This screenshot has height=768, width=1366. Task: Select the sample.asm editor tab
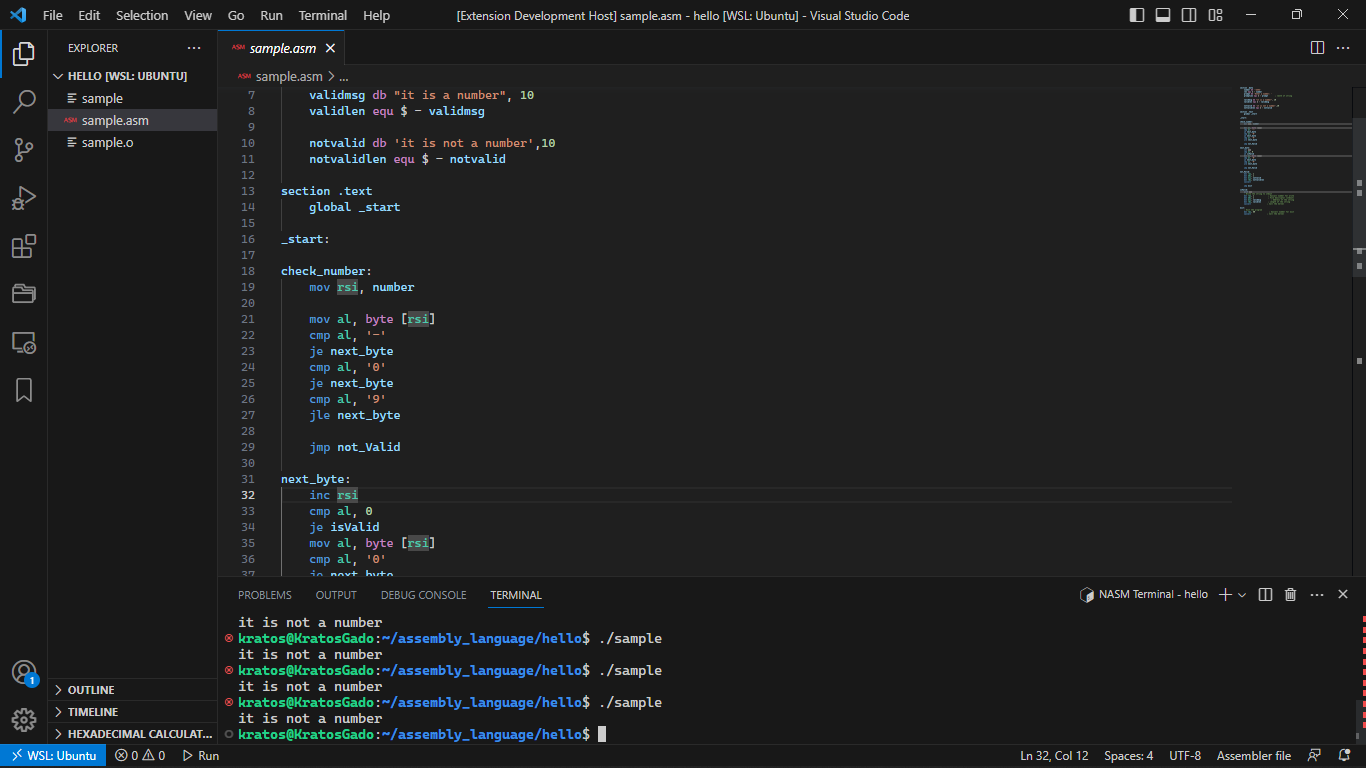pos(282,48)
